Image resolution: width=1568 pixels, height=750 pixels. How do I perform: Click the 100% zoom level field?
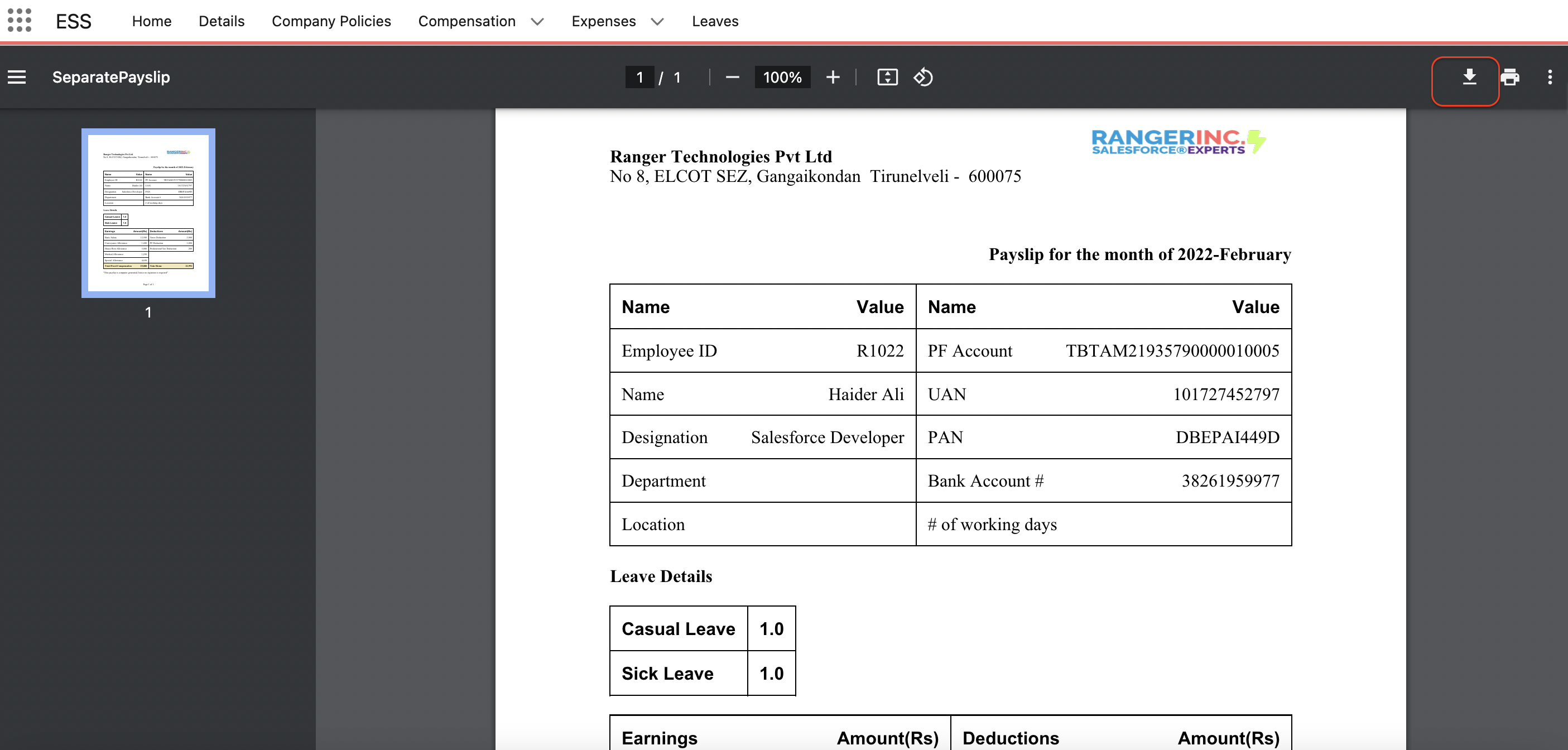point(782,78)
